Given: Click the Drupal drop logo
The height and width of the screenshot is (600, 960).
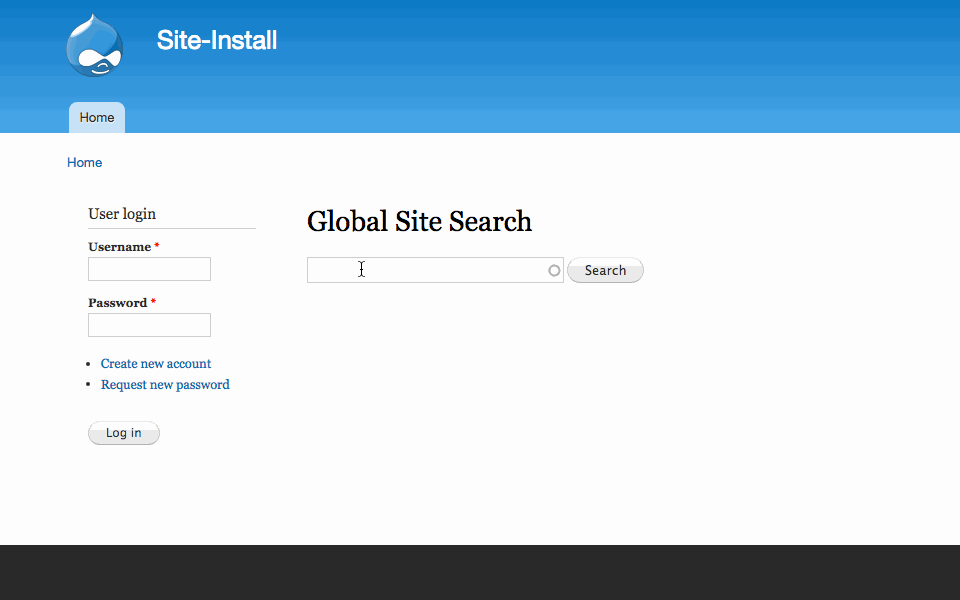Looking at the screenshot, I should pos(94,45).
